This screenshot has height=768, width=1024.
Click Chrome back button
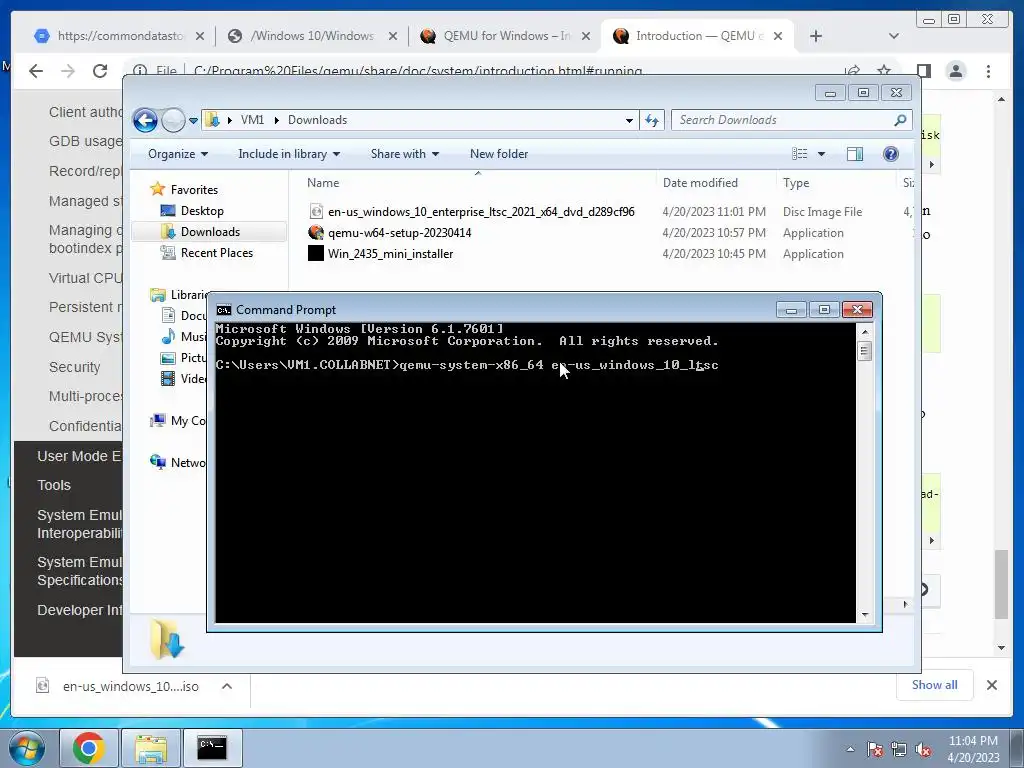tap(36, 71)
